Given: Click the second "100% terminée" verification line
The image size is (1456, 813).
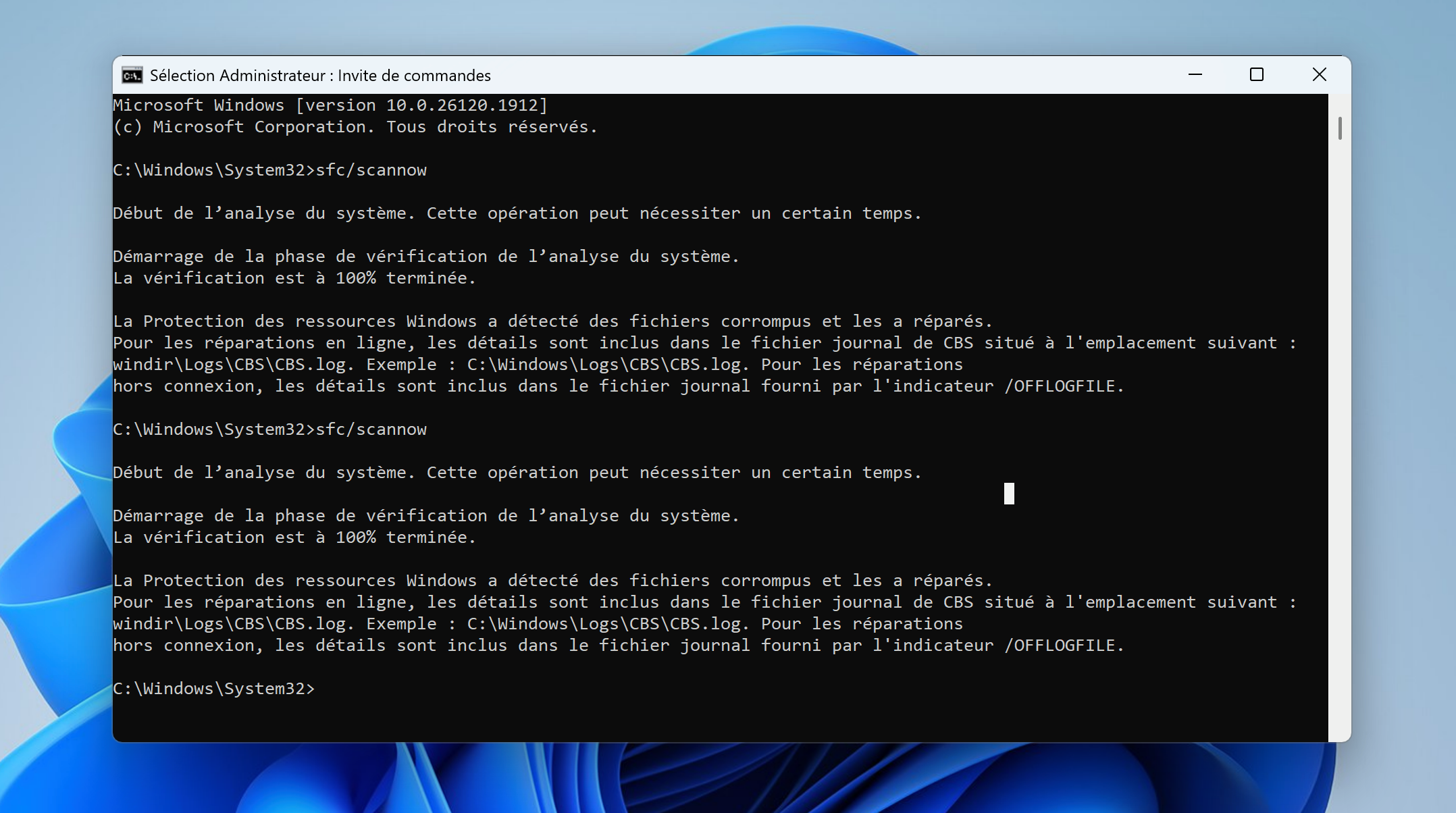Looking at the screenshot, I should tap(294, 537).
